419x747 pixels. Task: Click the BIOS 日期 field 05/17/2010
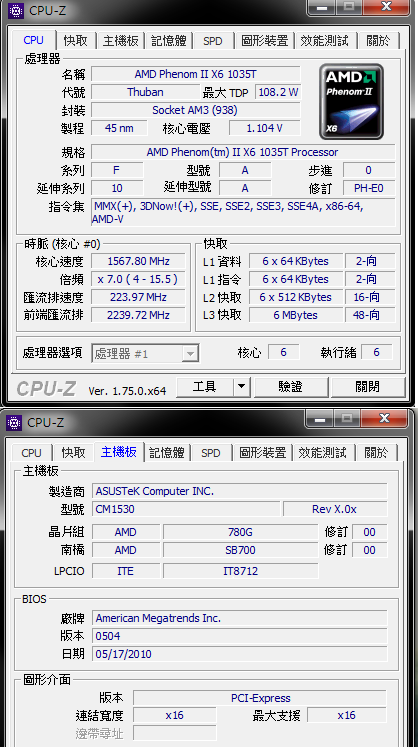(239, 654)
